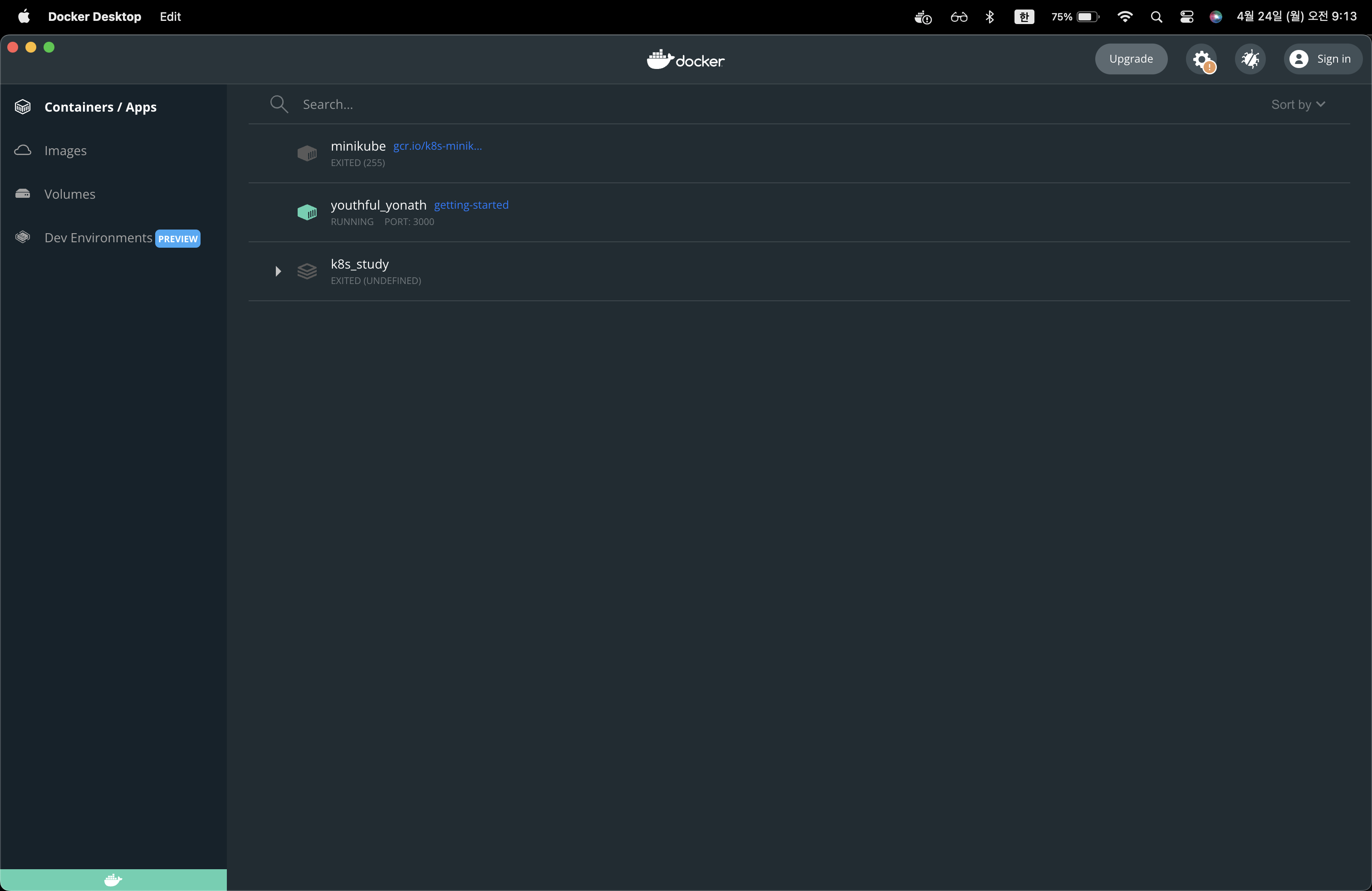The image size is (1372, 891).
Task: Click the Volumes disk icon in sidebar
Action: (x=23, y=194)
